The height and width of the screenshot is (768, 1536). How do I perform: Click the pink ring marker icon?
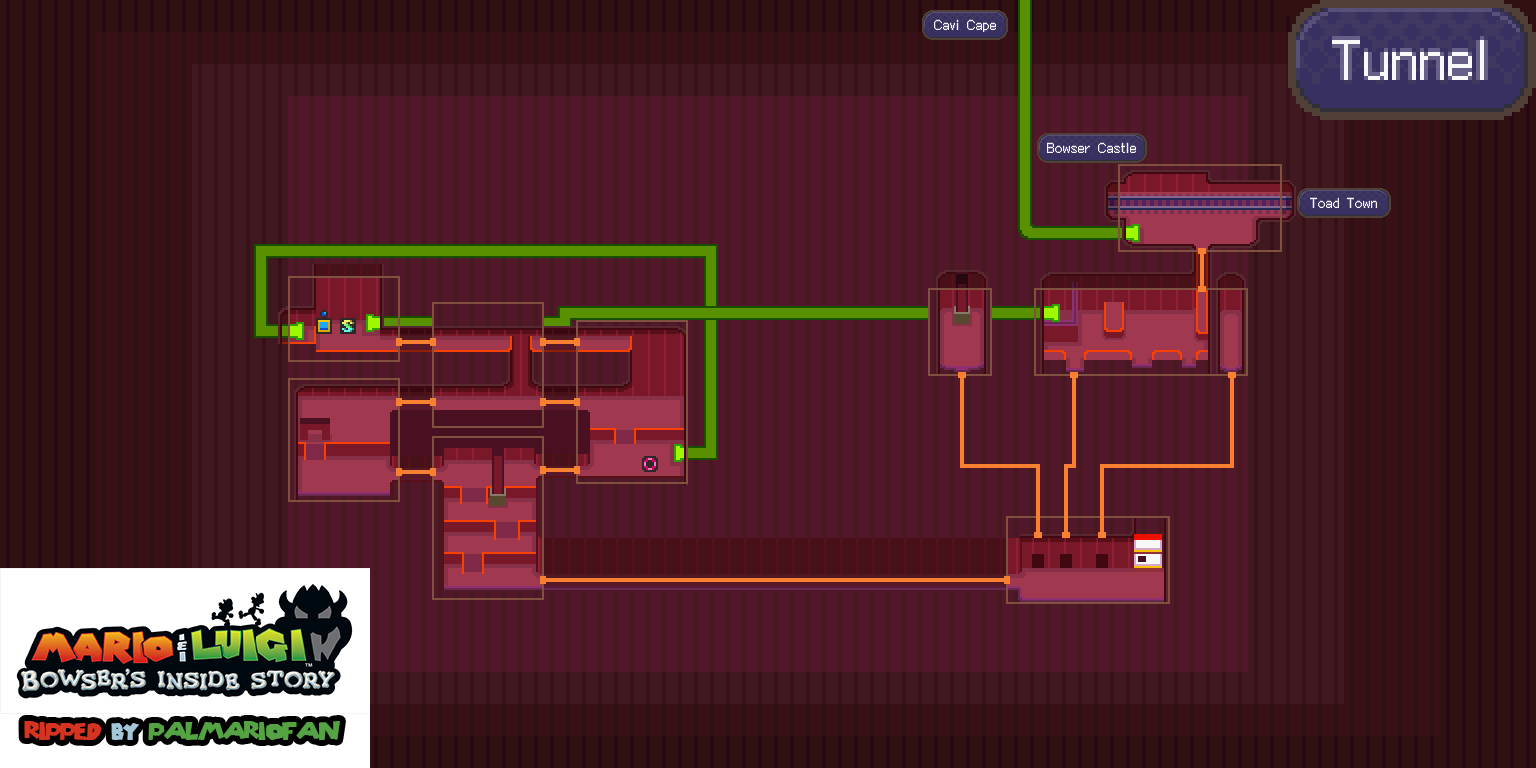pyautogui.click(x=650, y=463)
